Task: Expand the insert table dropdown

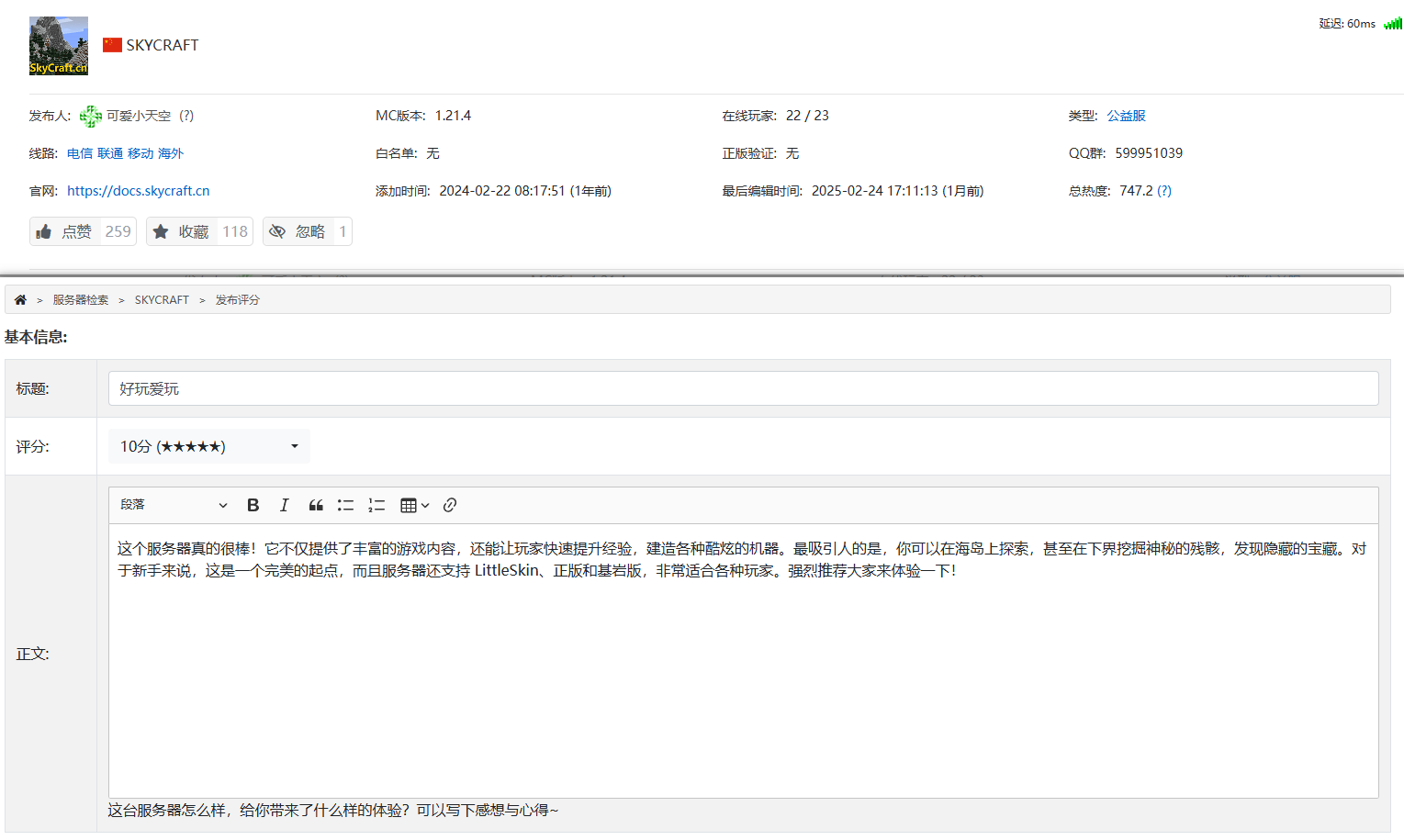Action: coord(414,505)
